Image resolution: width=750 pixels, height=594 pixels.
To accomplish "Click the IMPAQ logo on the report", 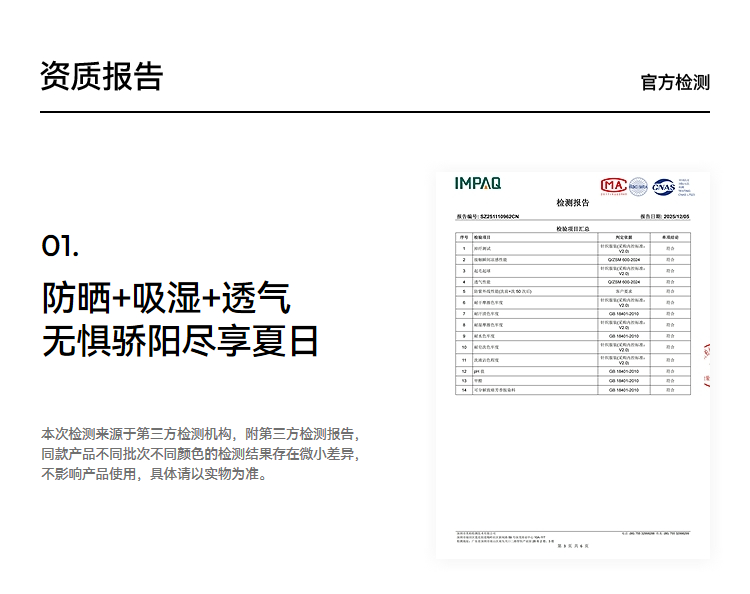I will click(x=478, y=183).
